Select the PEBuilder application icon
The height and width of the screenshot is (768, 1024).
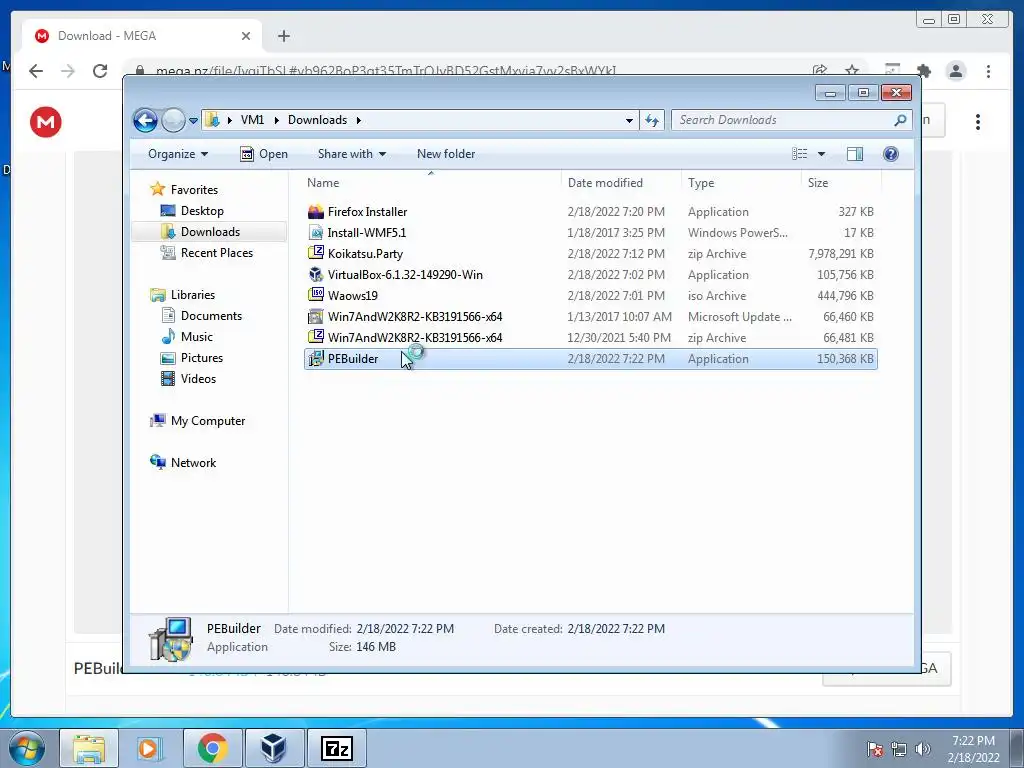click(315, 359)
